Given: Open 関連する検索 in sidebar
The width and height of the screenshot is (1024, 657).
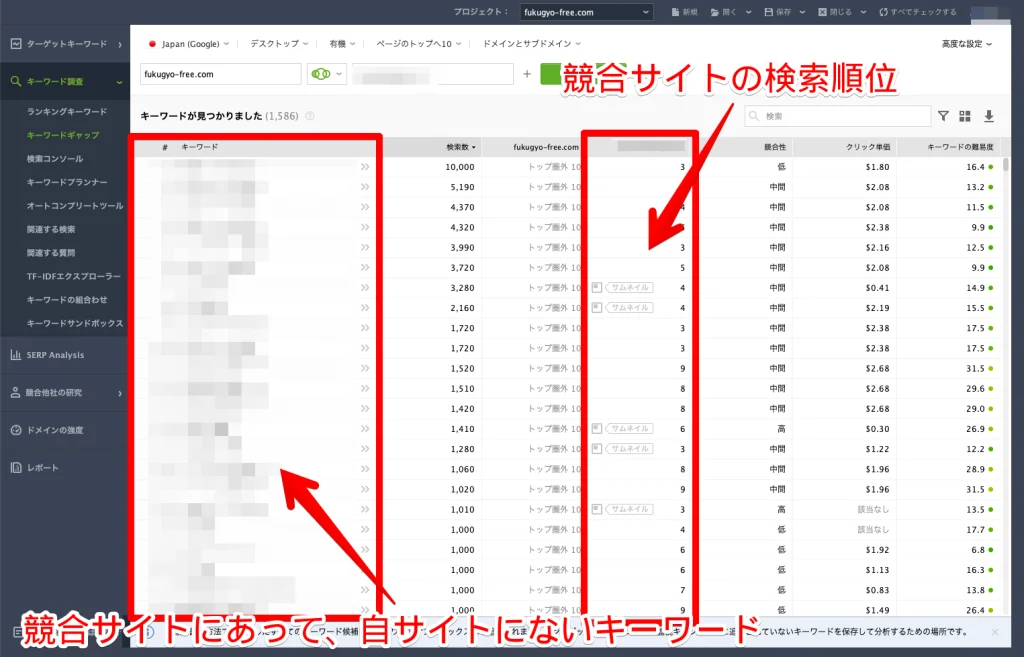Looking at the screenshot, I should [x=51, y=229].
